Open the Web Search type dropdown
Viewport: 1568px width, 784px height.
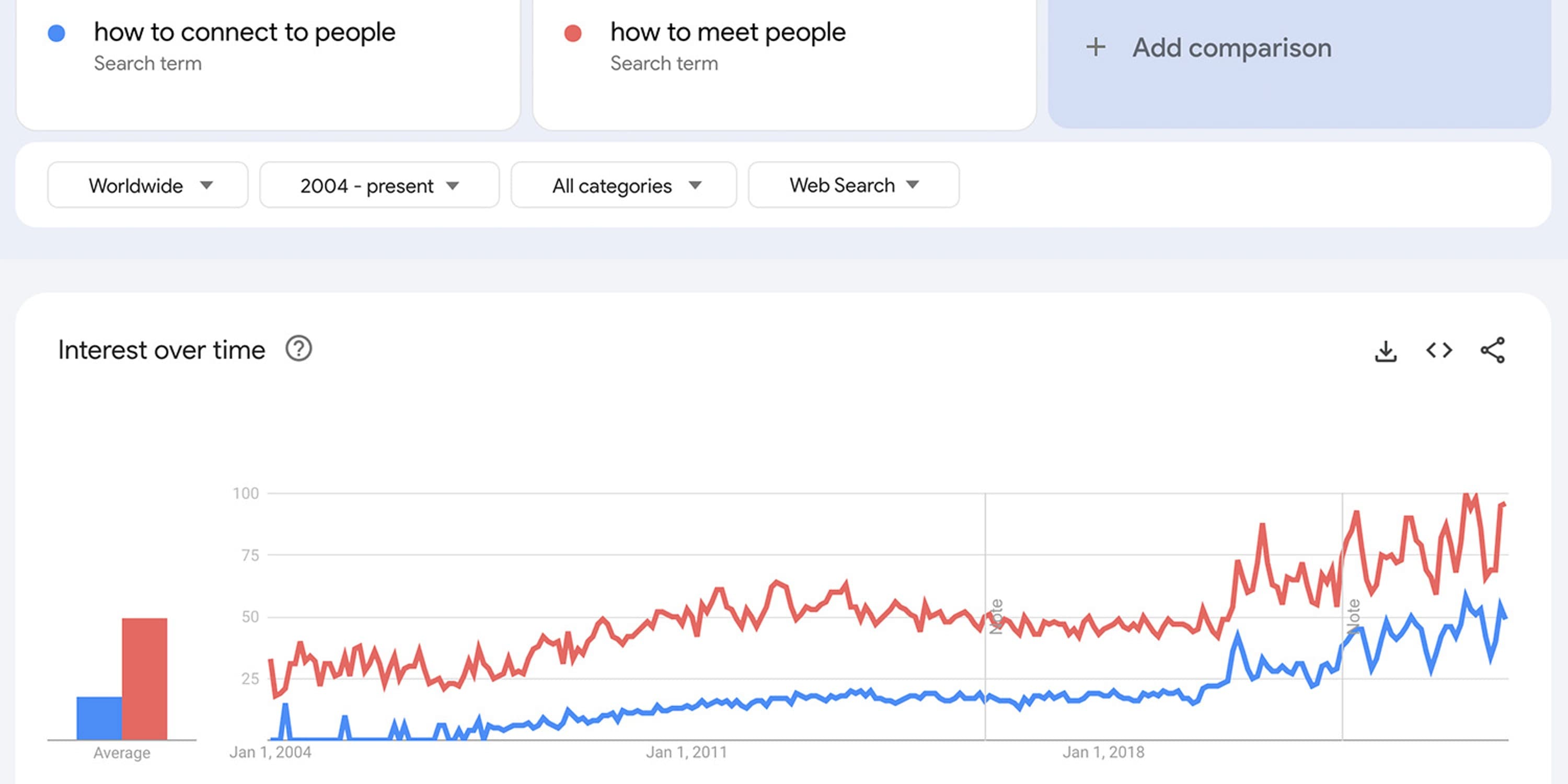[x=854, y=185]
